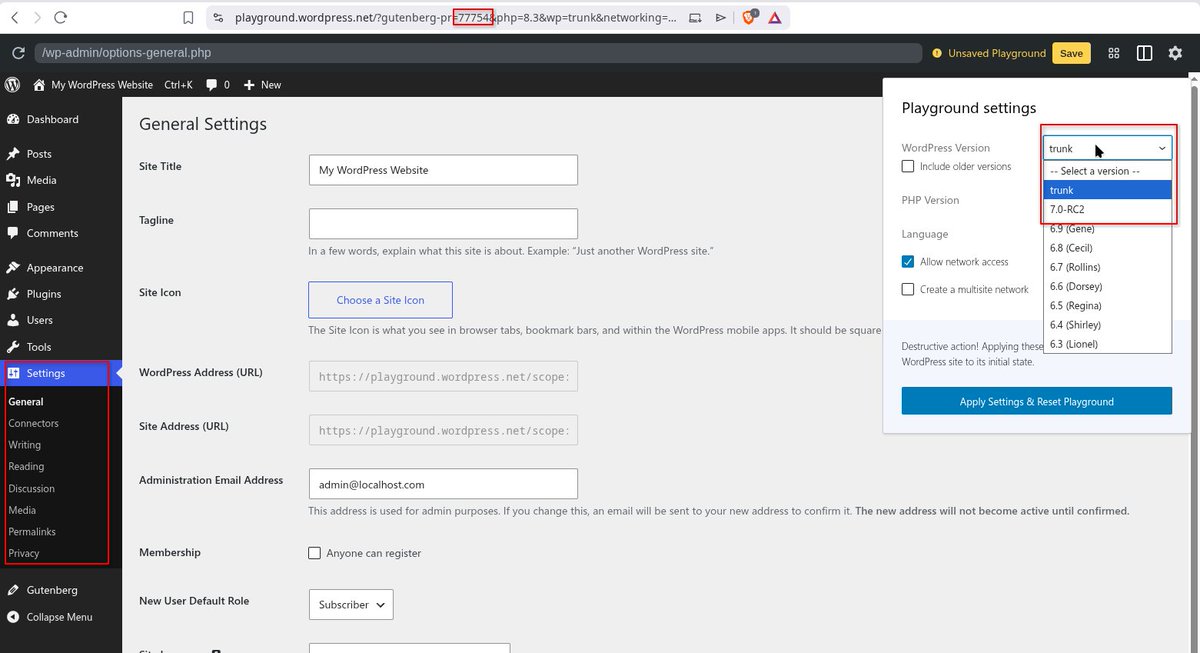
Task: Click the browser back arrow
Action: (x=13, y=17)
